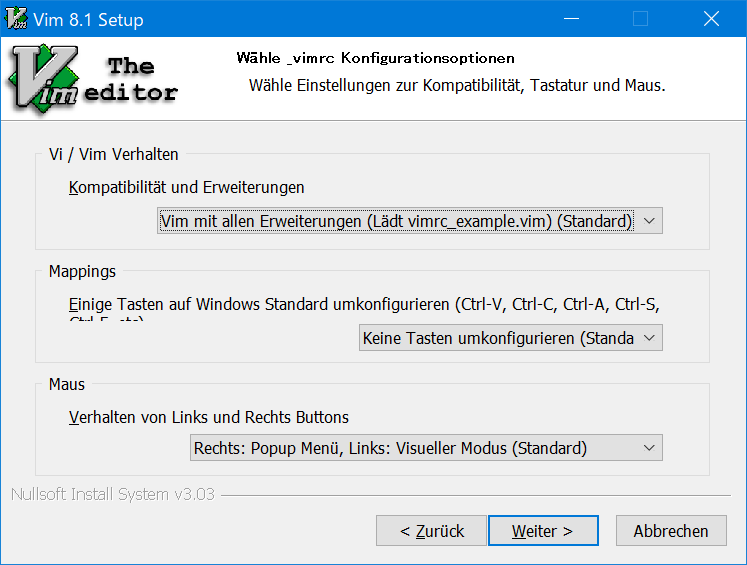Cancel setup with the Abbrechen button
The width and height of the screenshot is (747, 565).
[x=671, y=530]
